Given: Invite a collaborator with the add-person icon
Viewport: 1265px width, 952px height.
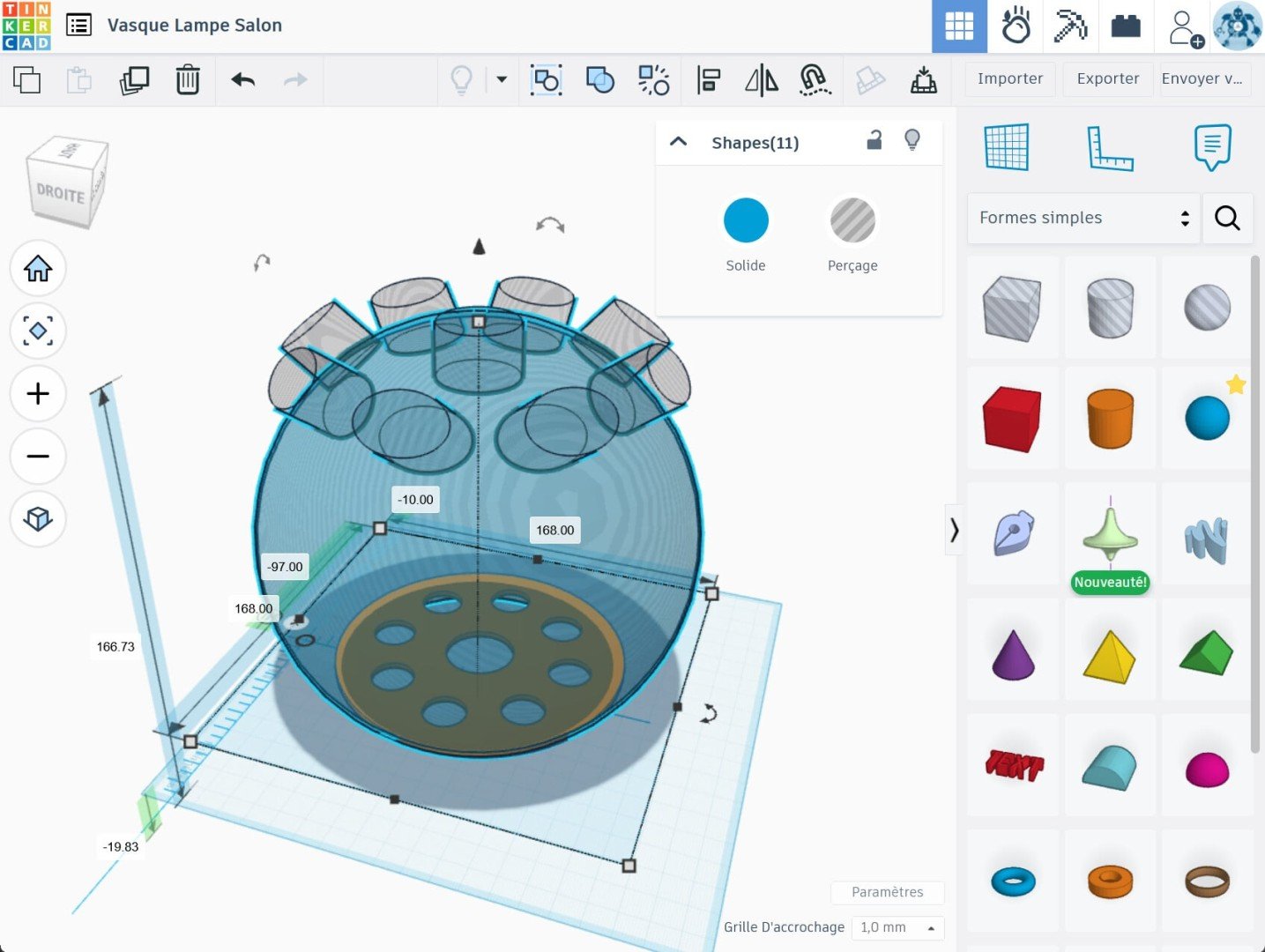Looking at the screenshot, I should pyautogui.click(x=1186, y=28).
